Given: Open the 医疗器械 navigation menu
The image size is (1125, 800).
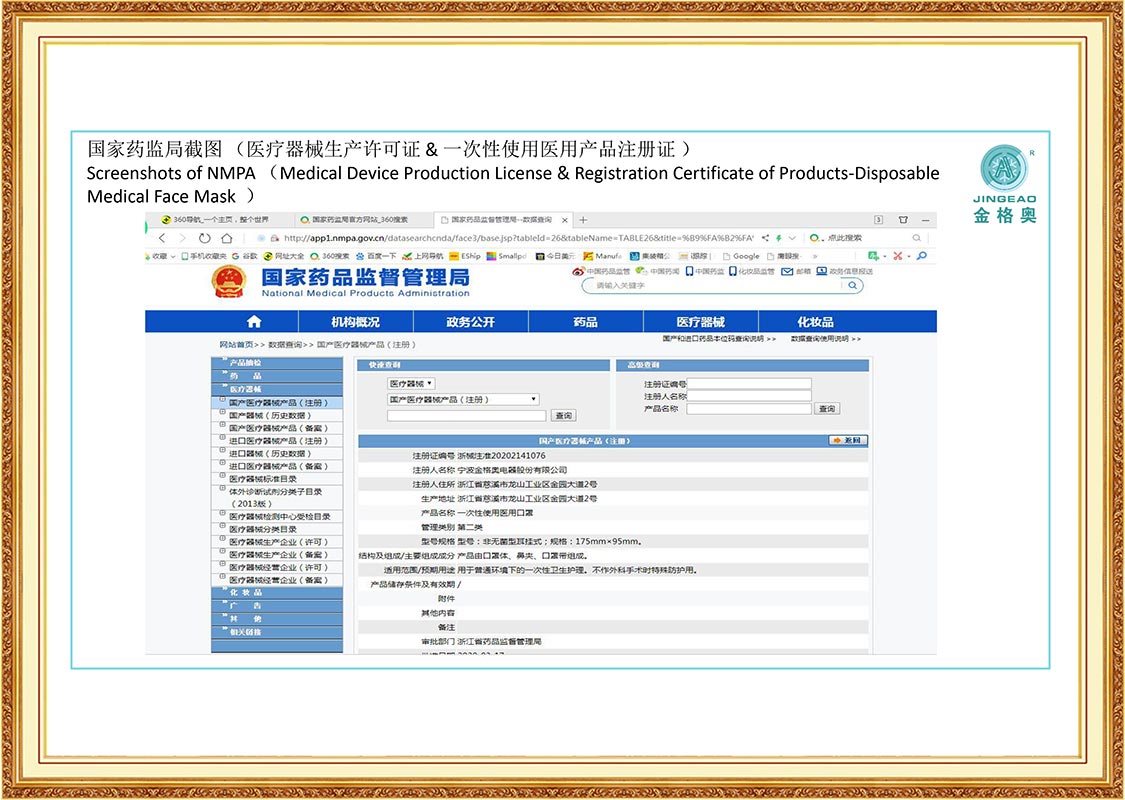Looking at the screenshot, I should click(x=701, y=322).
